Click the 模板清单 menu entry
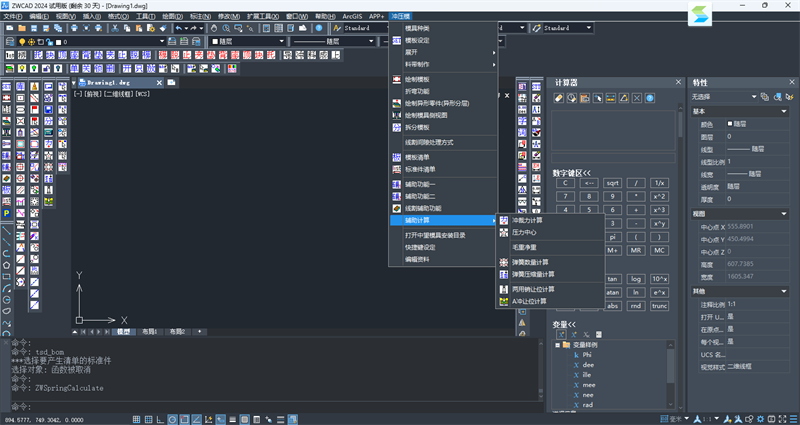800x425 pixels. point(417,157)
